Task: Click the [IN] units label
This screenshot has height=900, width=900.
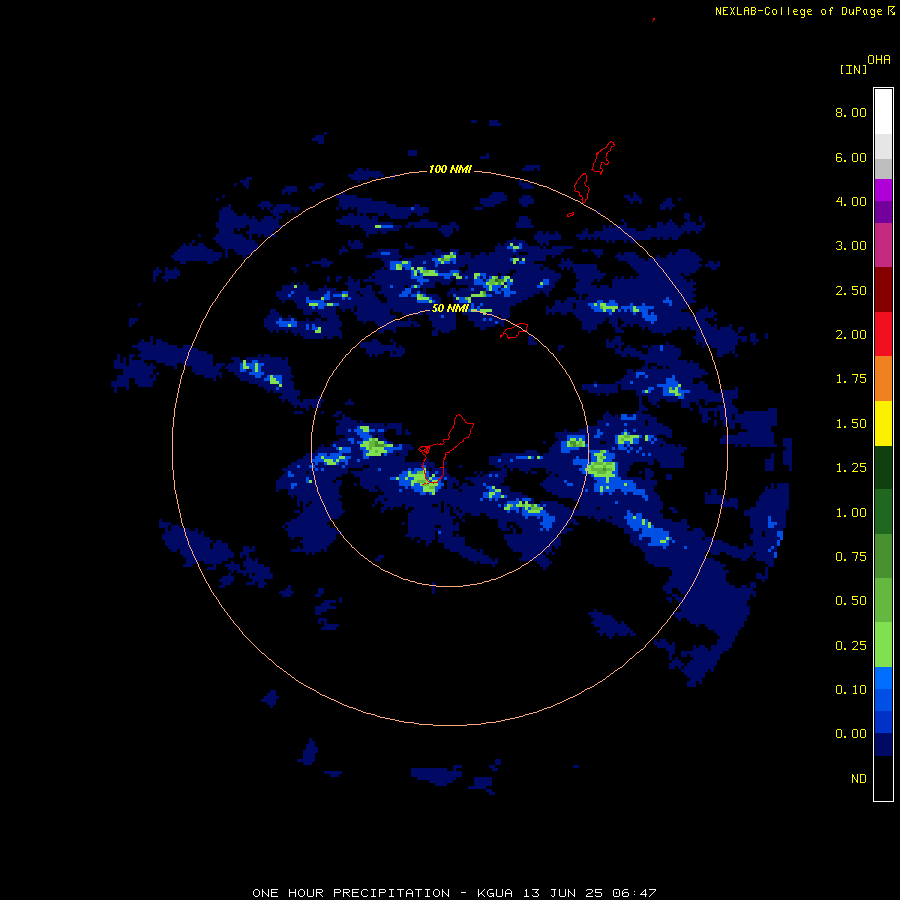Action: click(854, 69)
